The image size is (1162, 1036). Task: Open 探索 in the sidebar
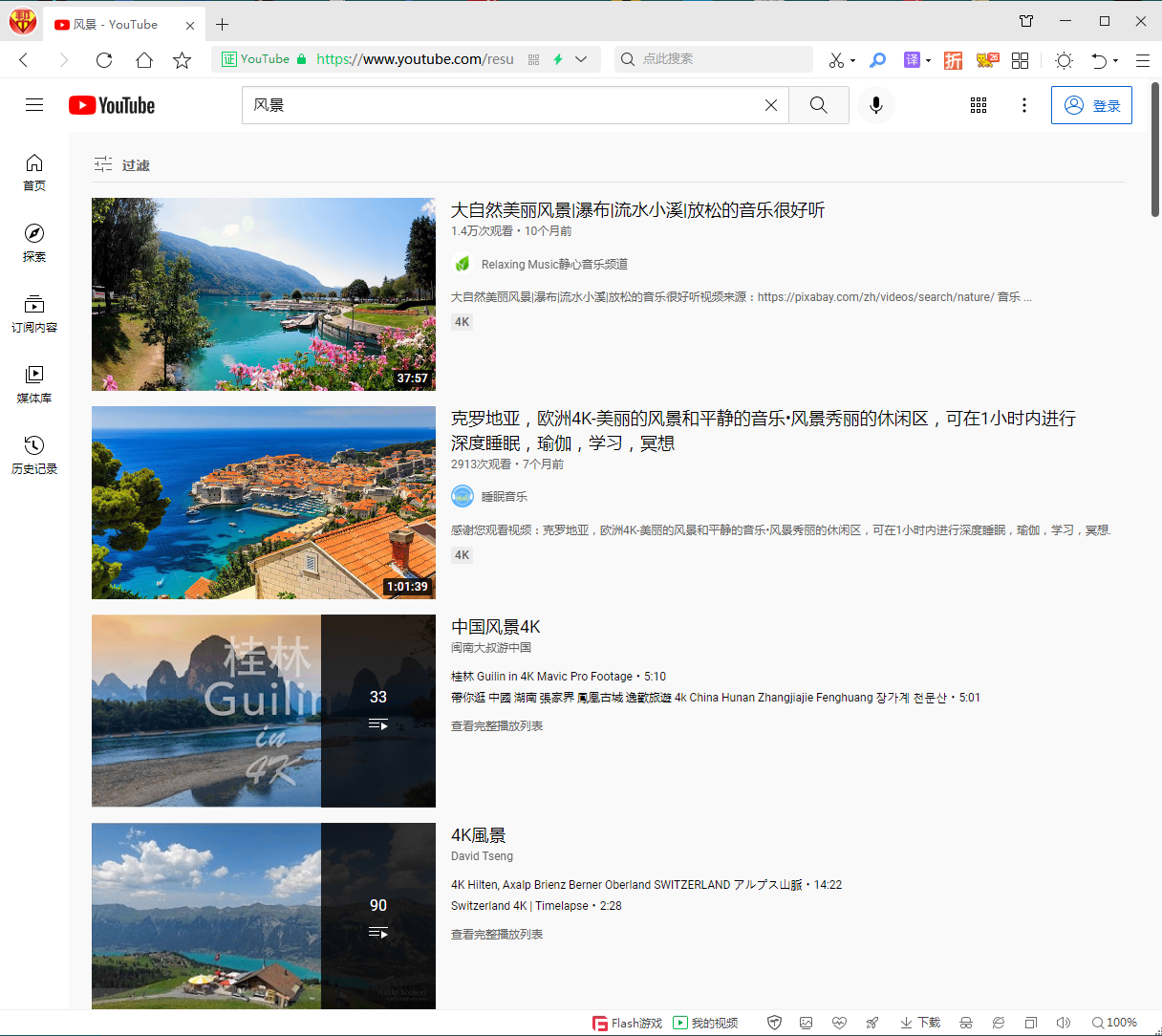coord(34,243)
